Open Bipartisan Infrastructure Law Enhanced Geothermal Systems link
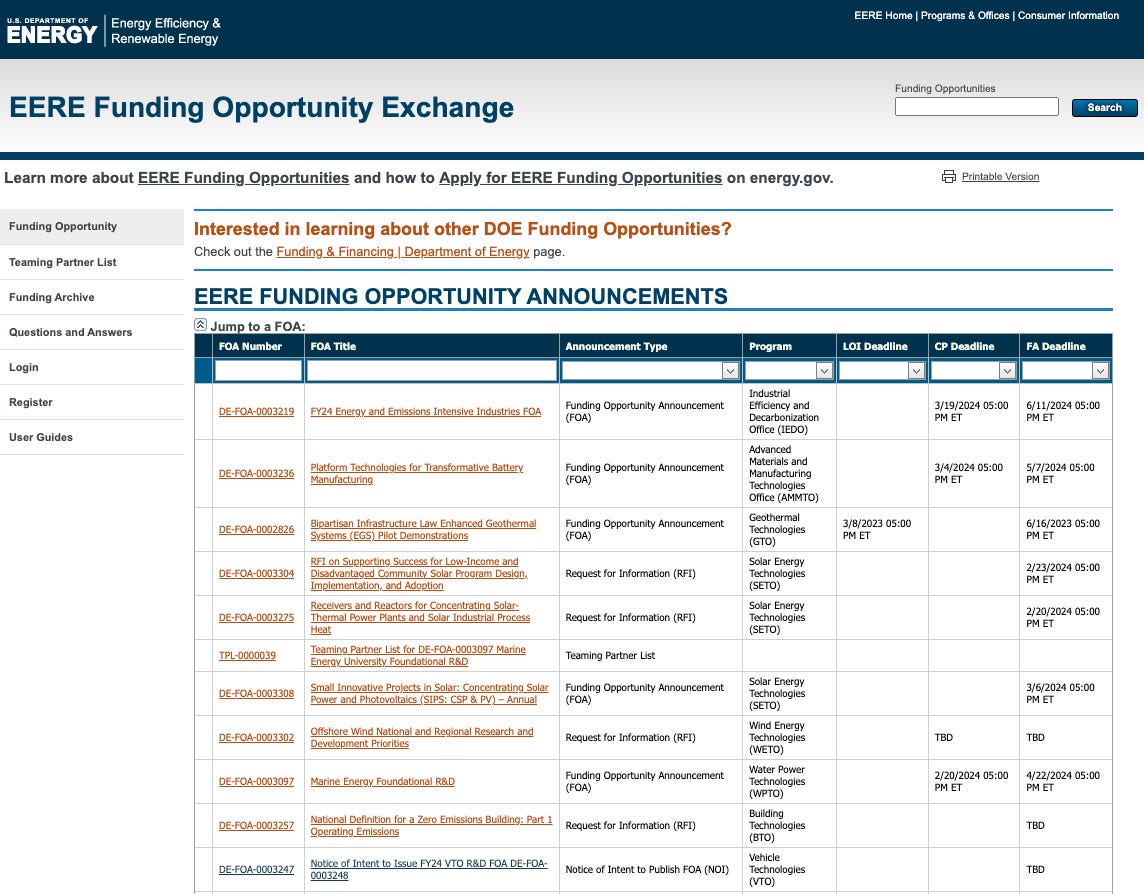Image resolution: width=1144 pixels, height=894 pixels. (423, 530)
